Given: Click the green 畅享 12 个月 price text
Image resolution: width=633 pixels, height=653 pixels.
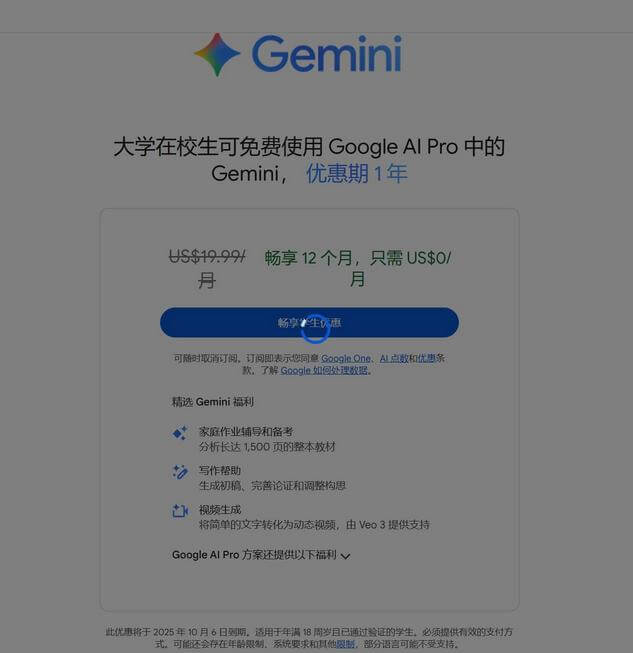Looking at the screenshot, I should pyautogui.click(x=358, y=268).
